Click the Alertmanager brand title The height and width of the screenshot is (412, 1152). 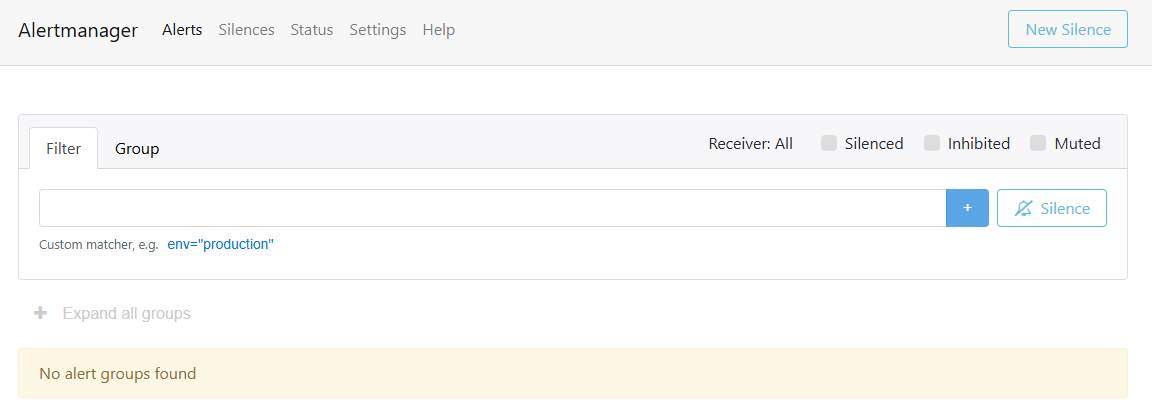(x=78, y=30)
